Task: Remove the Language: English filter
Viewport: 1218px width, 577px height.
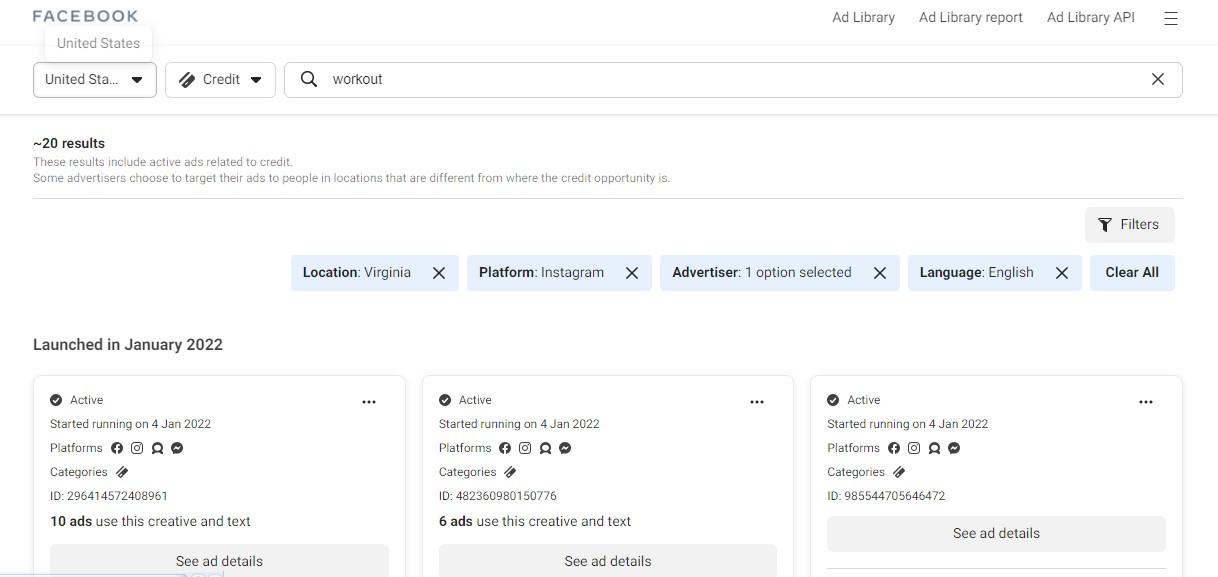Action: point(1062,273)
